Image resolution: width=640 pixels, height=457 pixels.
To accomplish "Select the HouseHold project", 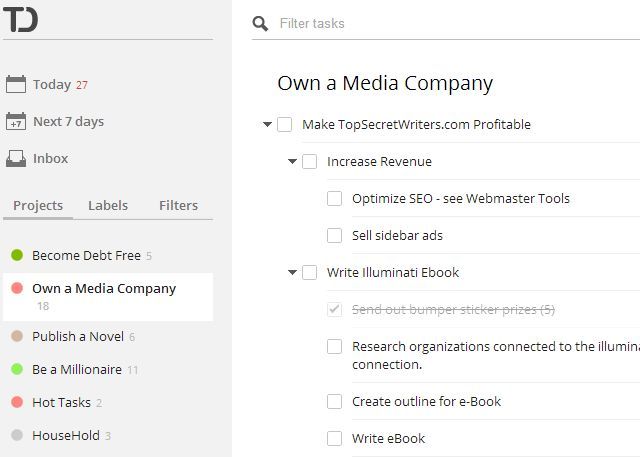I will (x=66, y=436).
